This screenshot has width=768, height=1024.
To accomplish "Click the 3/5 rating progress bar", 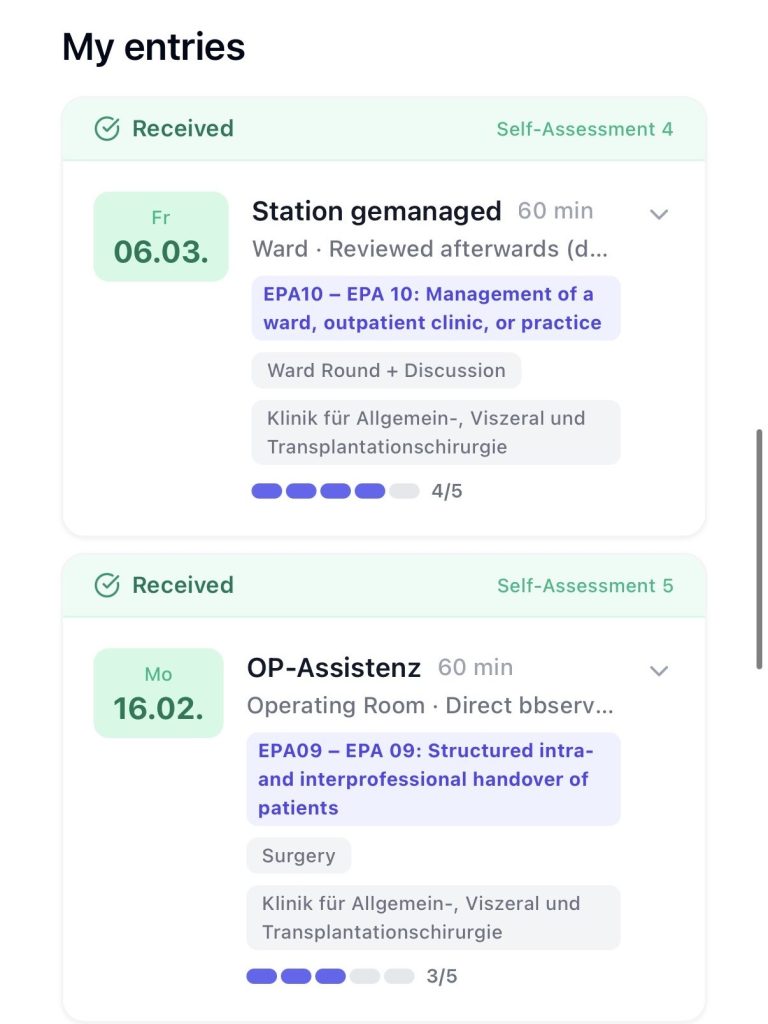I will (330, 976).
